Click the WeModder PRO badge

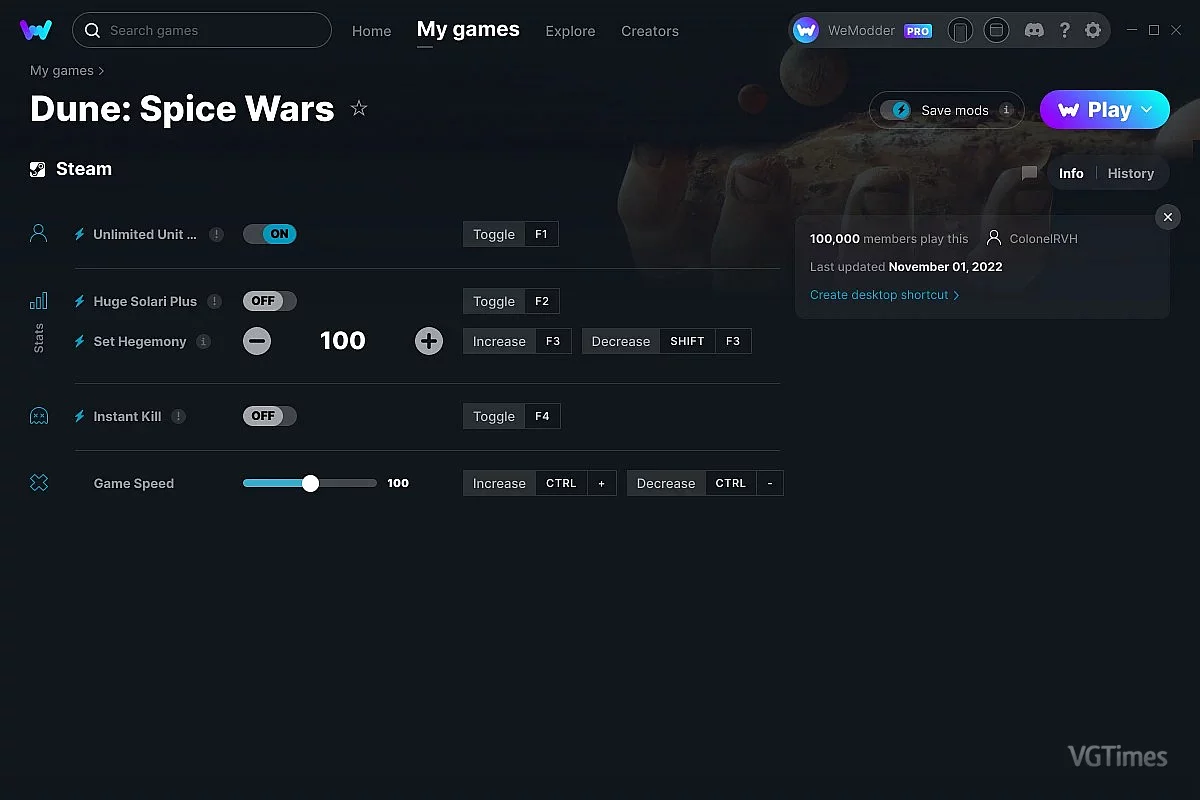click(x=918, y=31)
